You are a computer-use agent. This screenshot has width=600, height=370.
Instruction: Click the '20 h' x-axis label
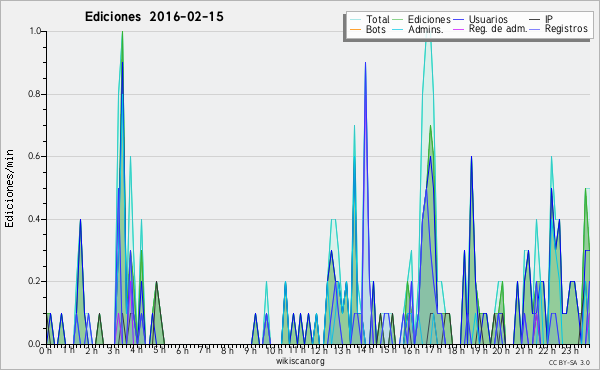(501, 351)
